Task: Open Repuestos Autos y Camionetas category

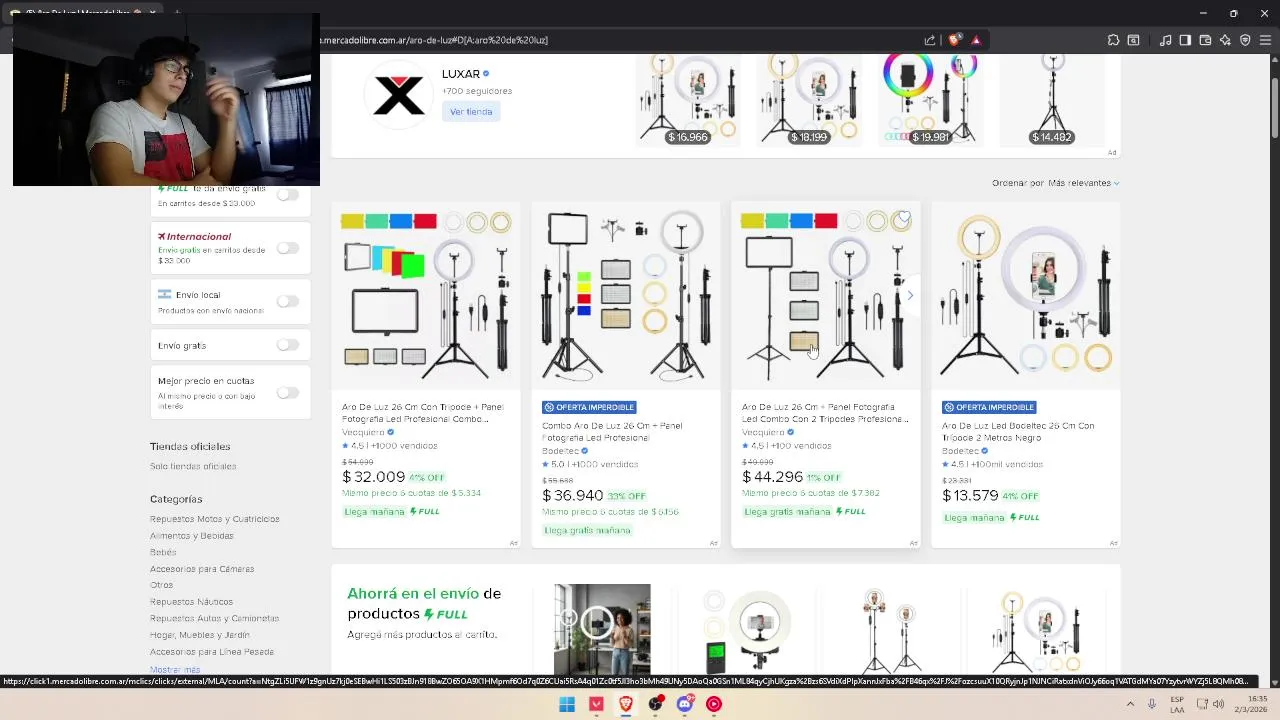Action: click(x=215, y=618)
